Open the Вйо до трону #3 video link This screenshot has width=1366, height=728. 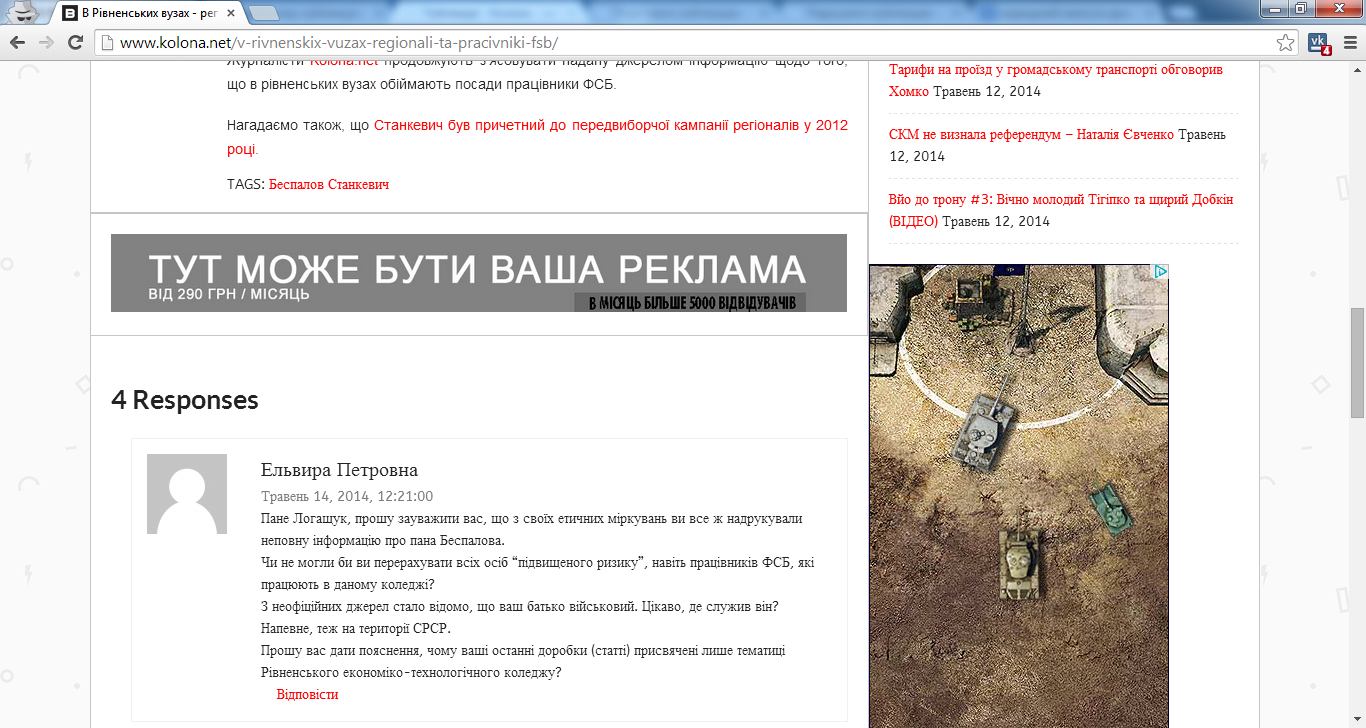(1061, 210)
